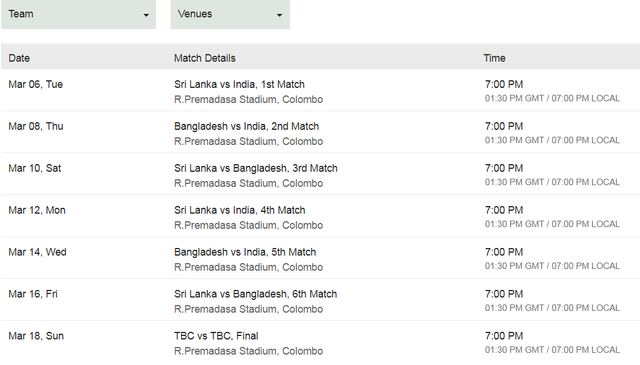Open Sri Lanka vs Bangladesh 6th Match
The image size is (640, 365).
pyautogui.click(x=256, y=294)
